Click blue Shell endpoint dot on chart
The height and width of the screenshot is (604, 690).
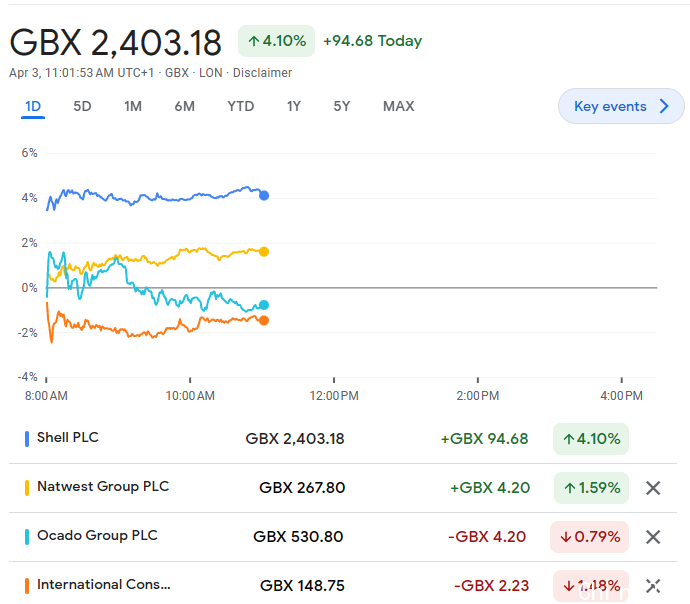pos(264,196)
